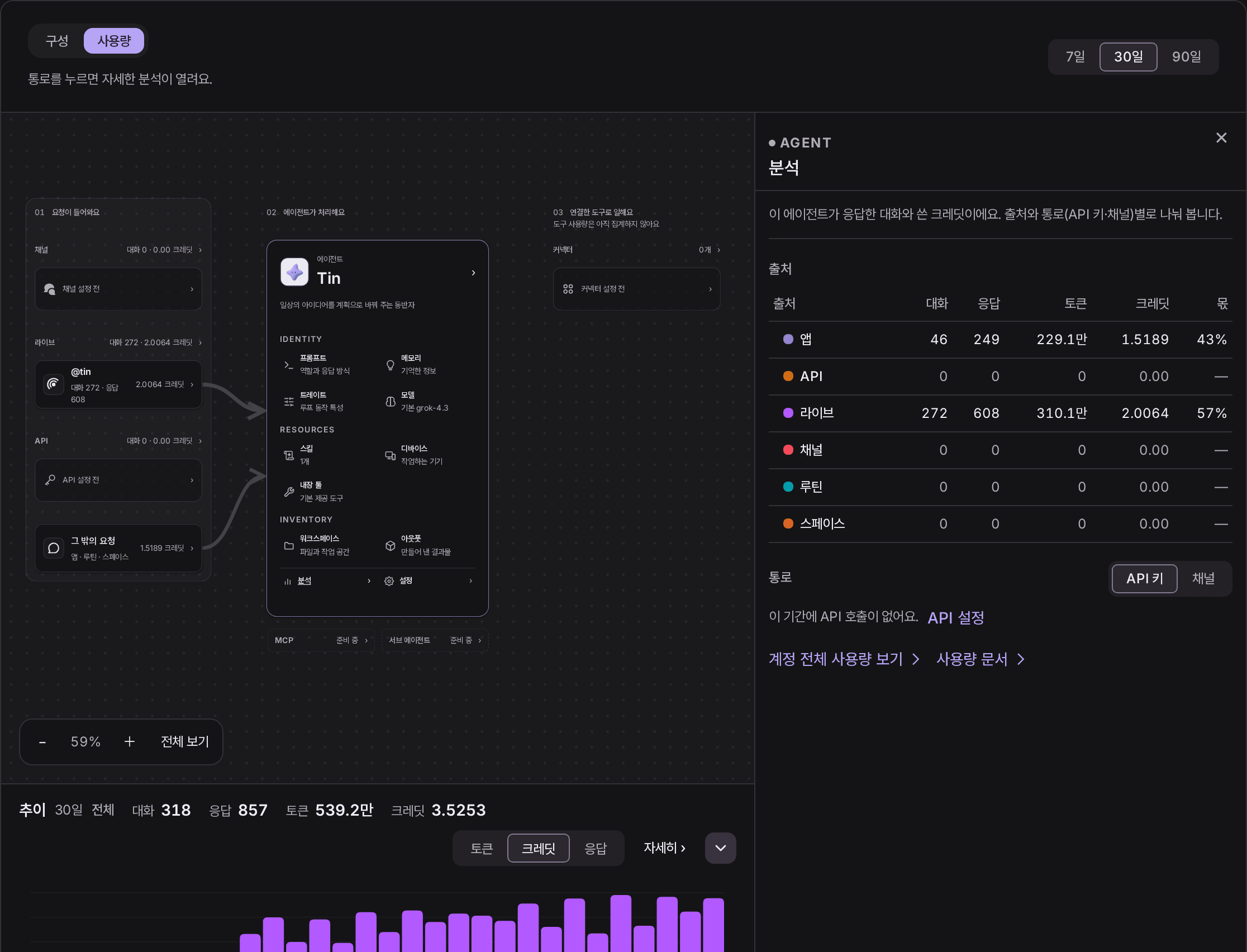Click the settings gear icon in agent card
The height and width of the screenshot is (952, 1247).
(389, 582)
